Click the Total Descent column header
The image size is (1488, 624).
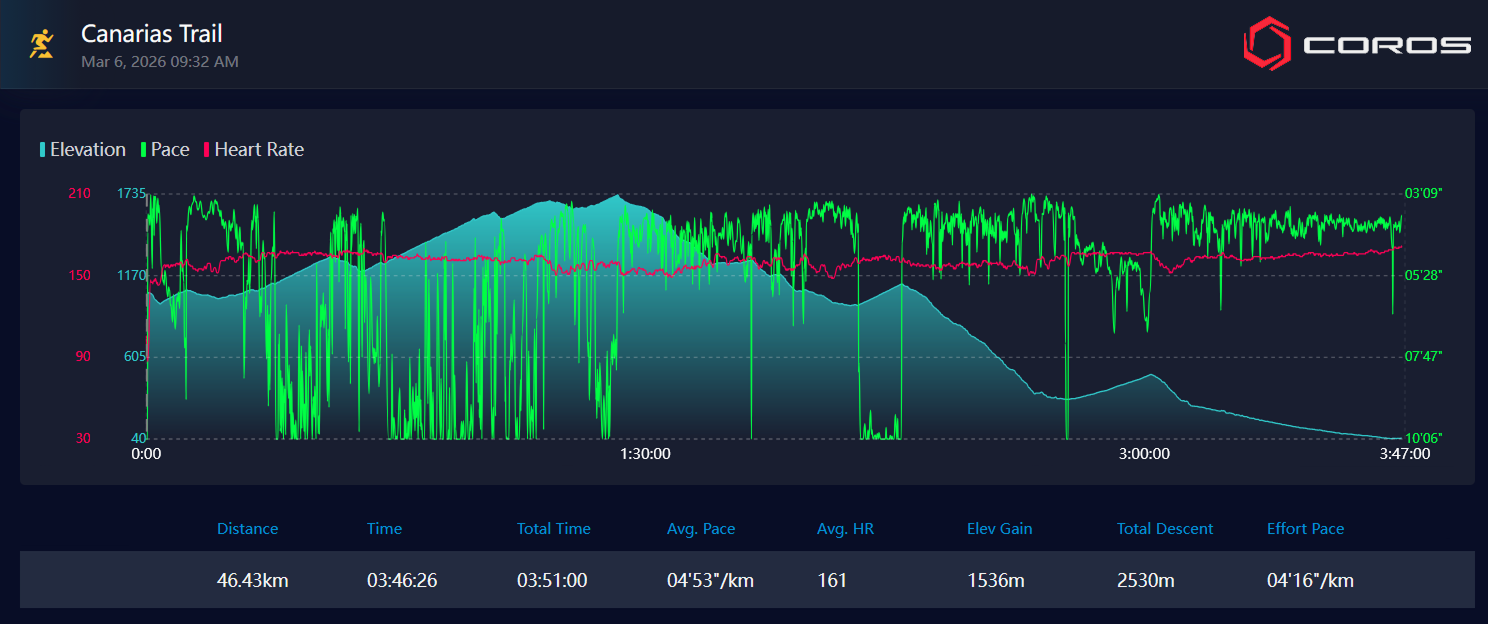(x=1165, y=529)
